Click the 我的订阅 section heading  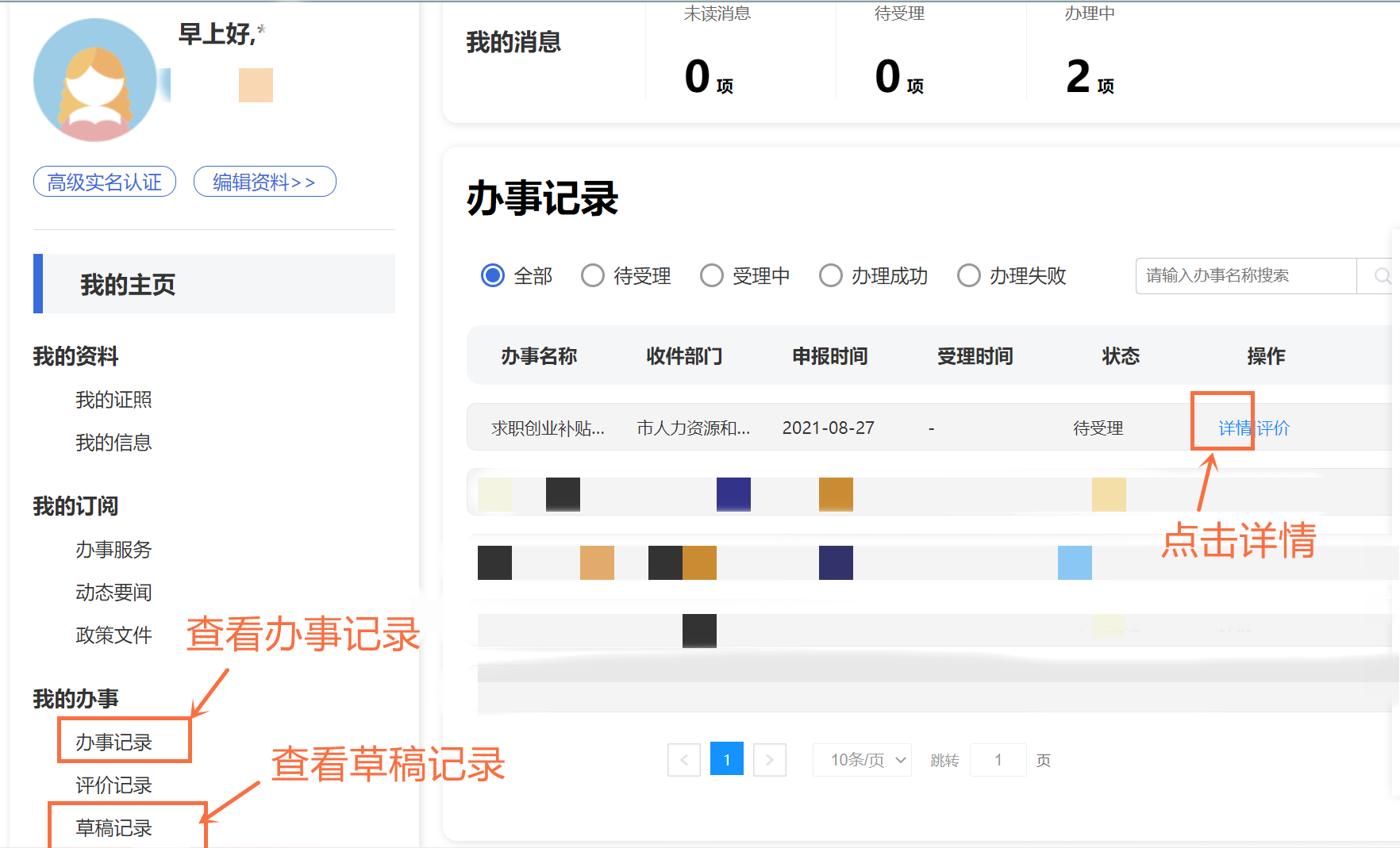[x=75, y=506]
